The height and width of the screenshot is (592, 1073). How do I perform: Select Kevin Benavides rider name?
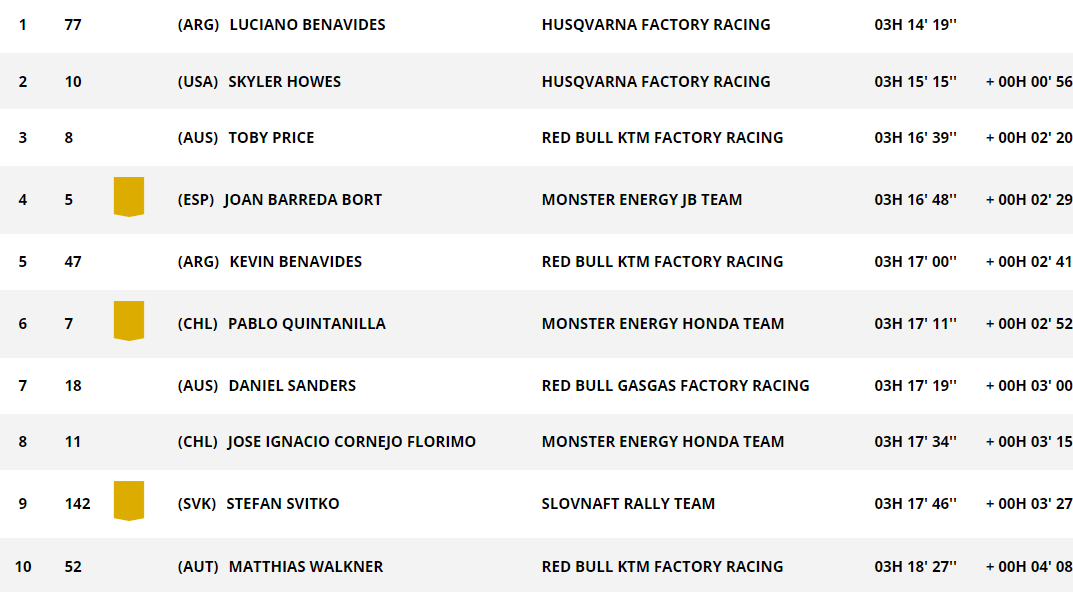pos(296,261)
